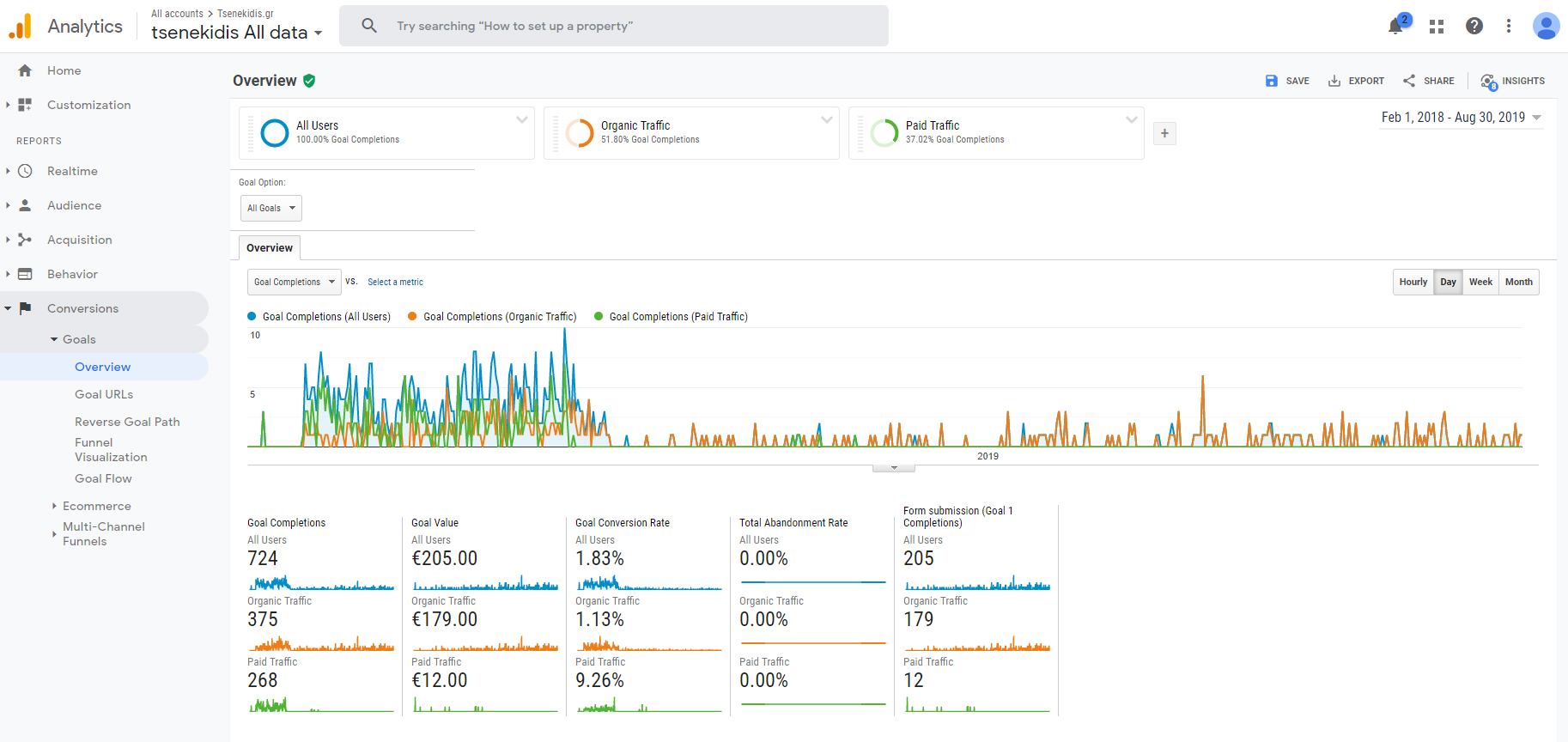Click the Paid Traffic segment circle
Screen dimensions: 1568x742
pos(884,133)
